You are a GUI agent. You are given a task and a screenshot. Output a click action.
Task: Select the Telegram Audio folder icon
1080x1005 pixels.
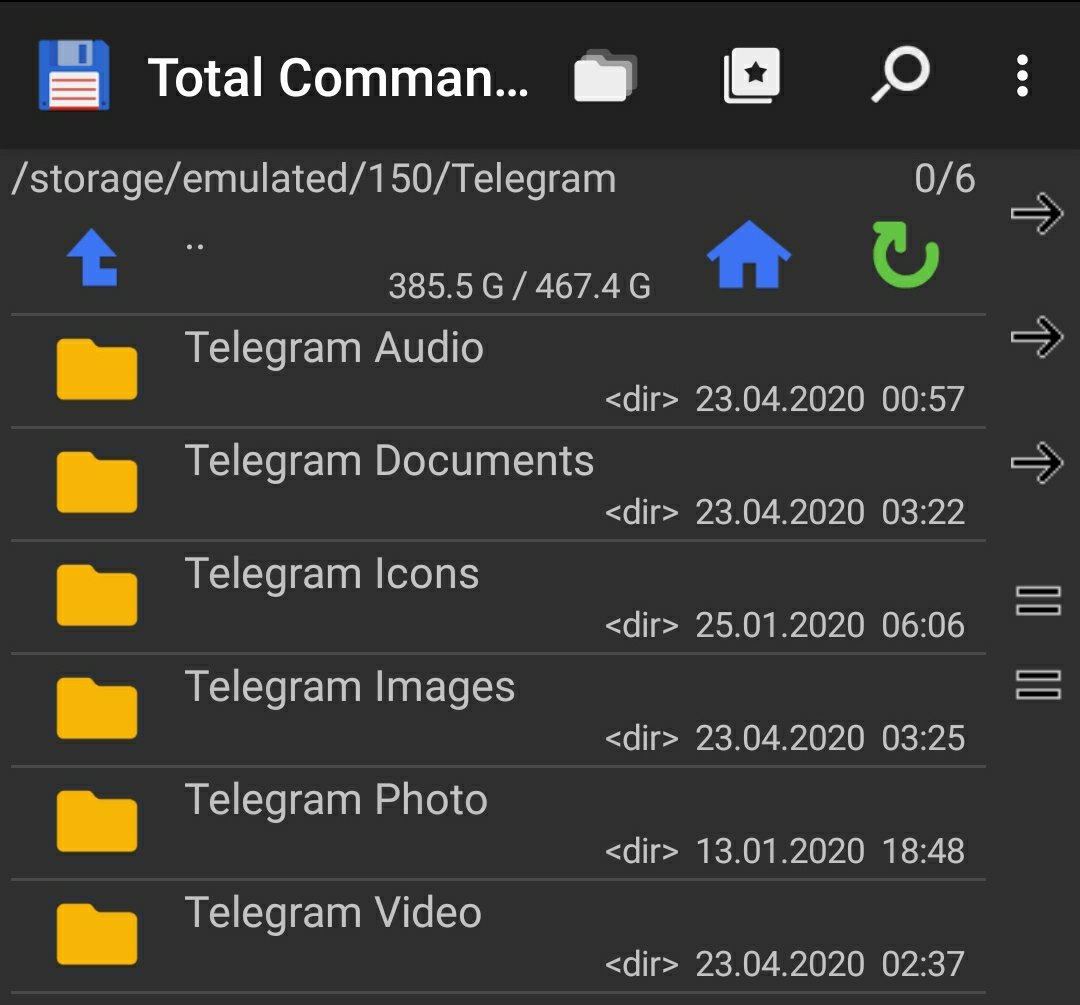(x=96, y=370)
